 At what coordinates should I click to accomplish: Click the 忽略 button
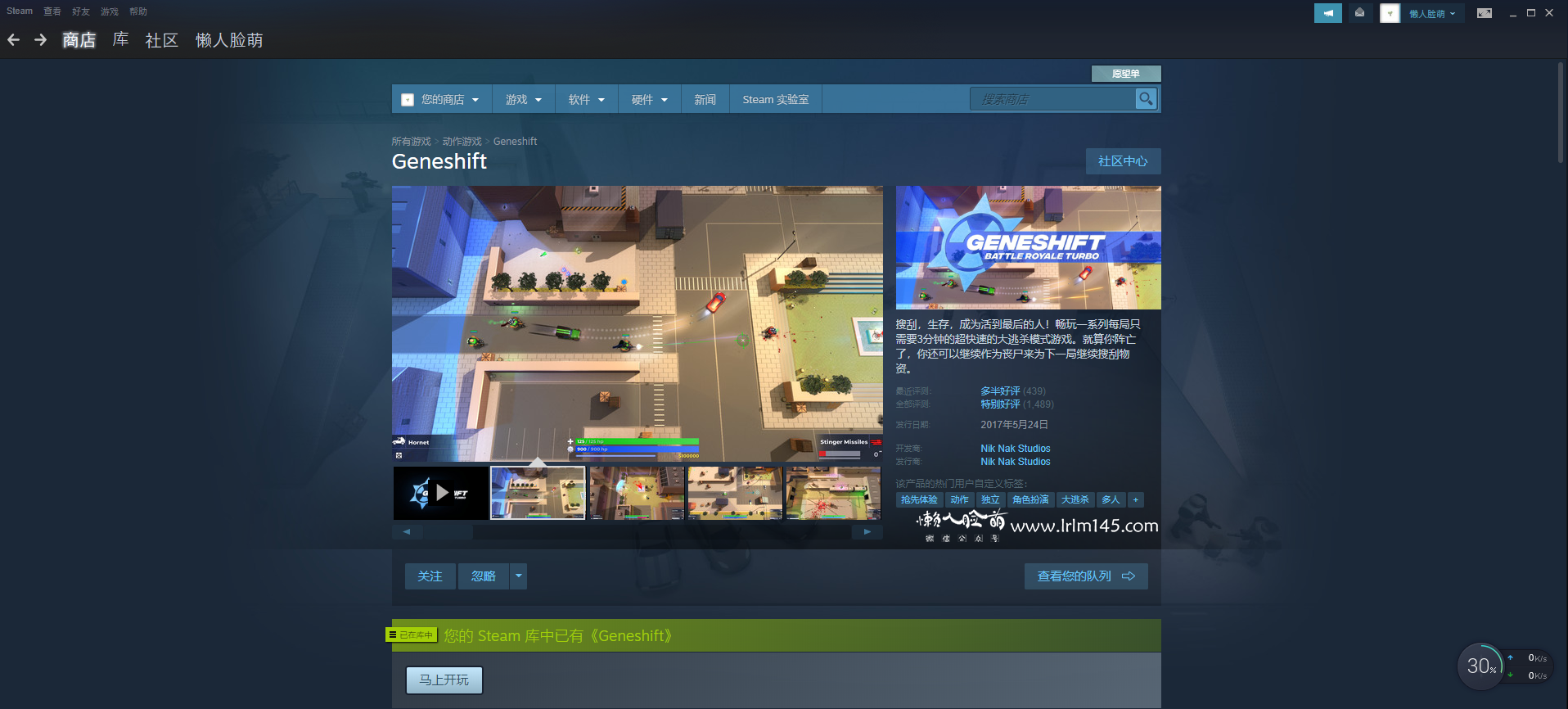(x=484, y=576)
